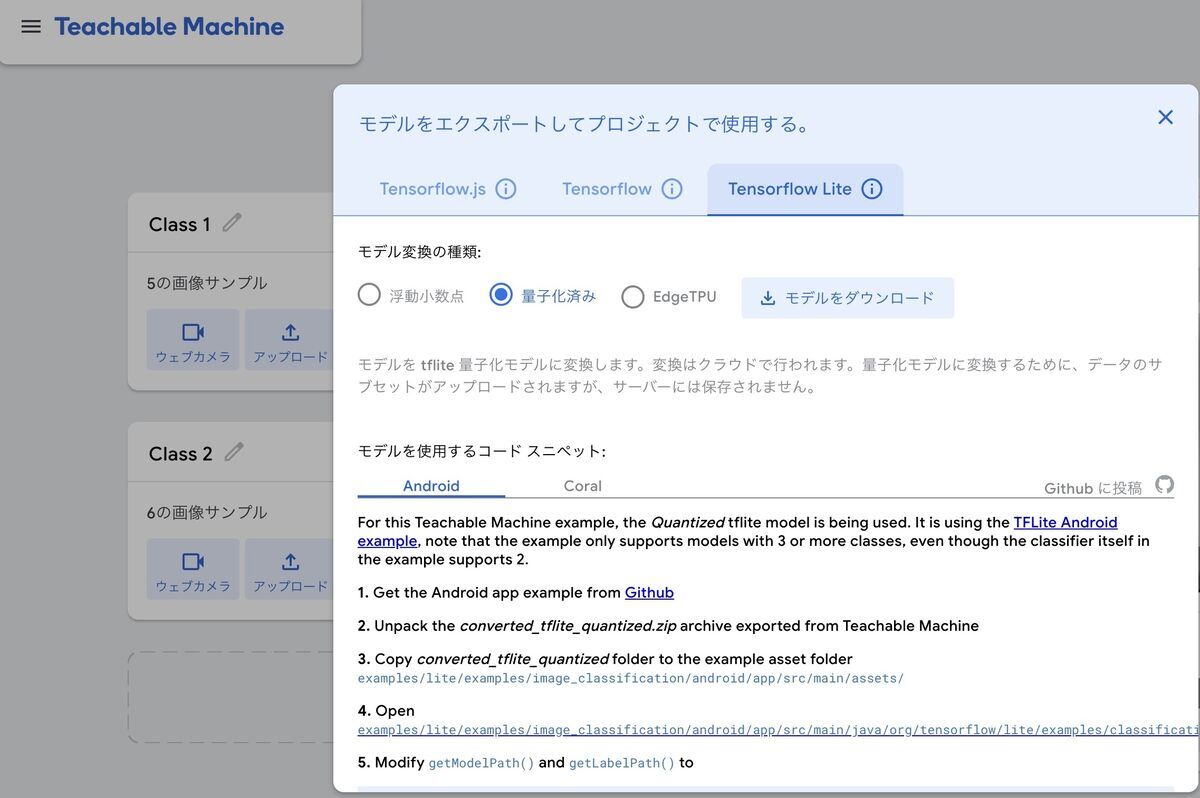Click the Class 1 title text

click(x=179, y=224)
